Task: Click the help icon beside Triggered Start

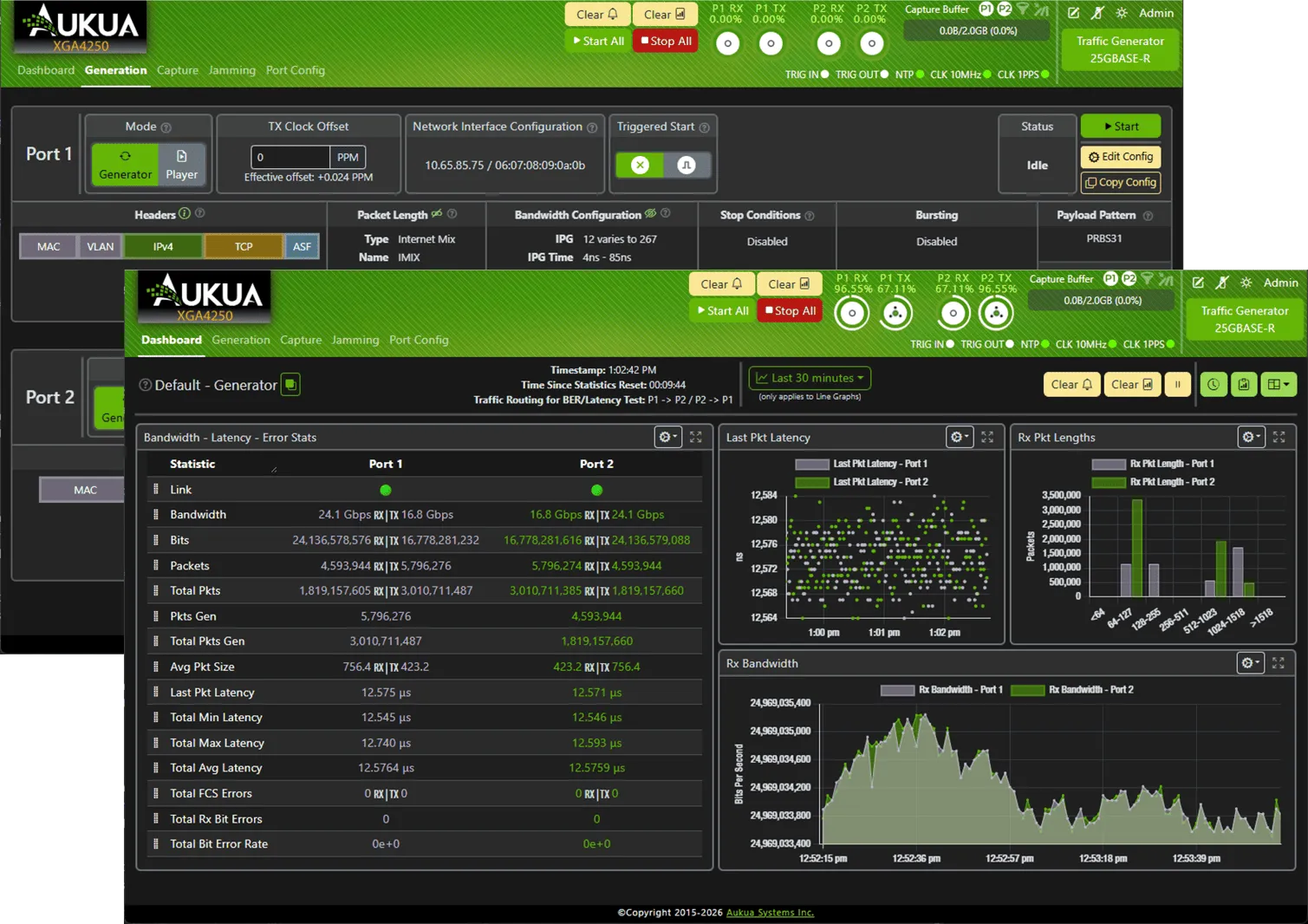Action: [705, 127]
